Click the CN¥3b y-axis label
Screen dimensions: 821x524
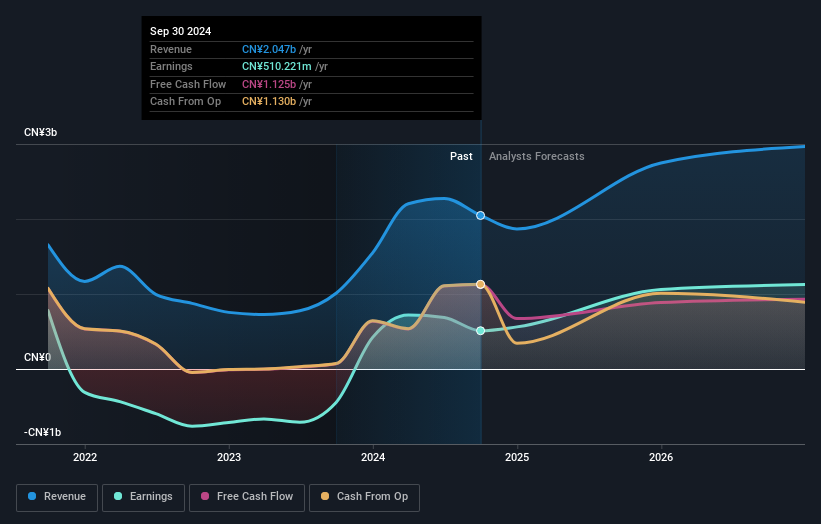[40, 132]
